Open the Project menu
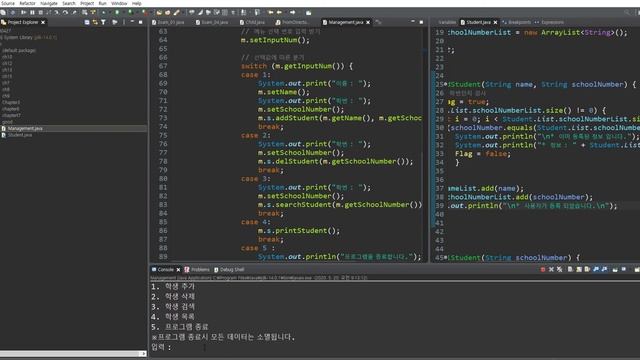640x360 pixels. pos(87,3)
